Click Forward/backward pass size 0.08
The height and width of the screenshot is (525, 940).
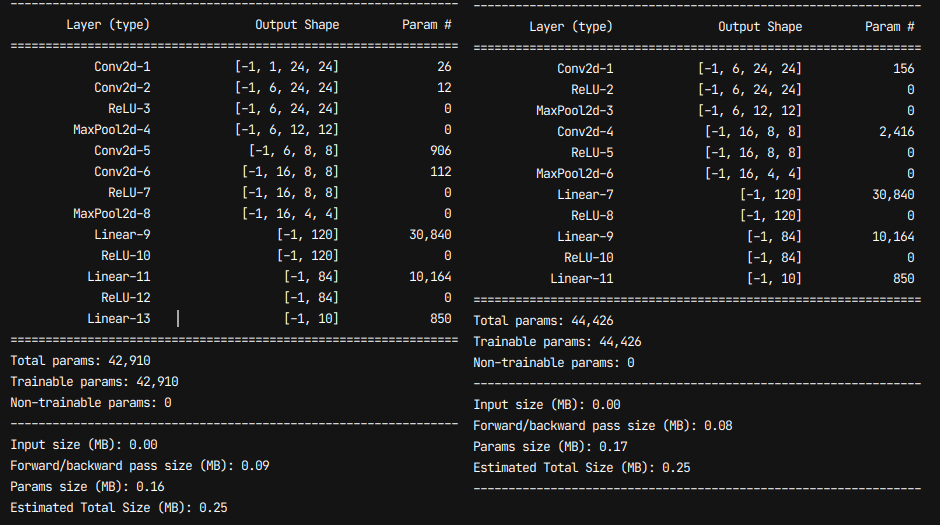pos(602,426)
